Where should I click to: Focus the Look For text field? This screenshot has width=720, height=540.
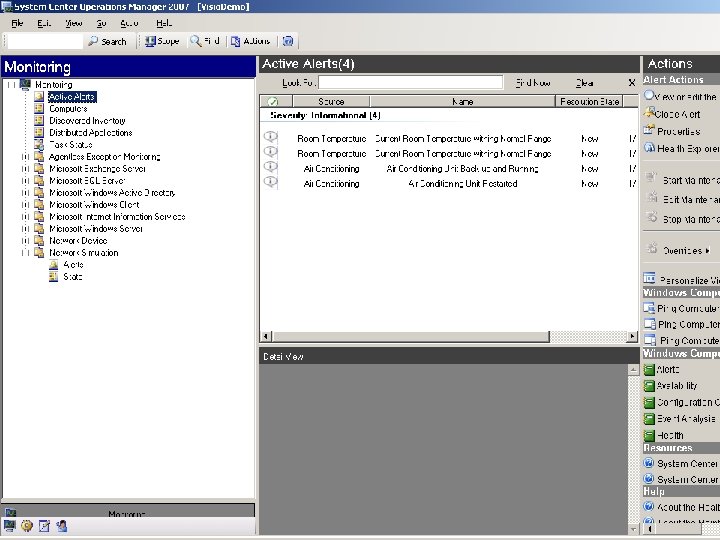(x=411, y=82)
